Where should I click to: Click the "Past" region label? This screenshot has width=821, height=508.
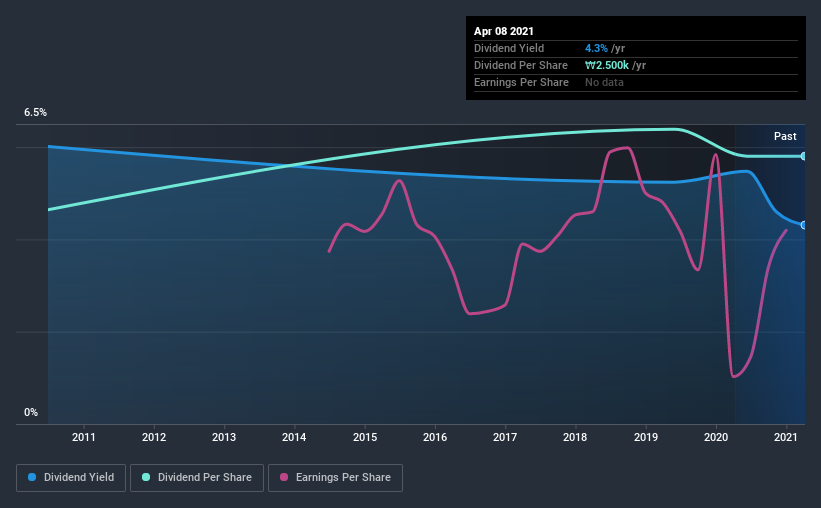(785, 136)
